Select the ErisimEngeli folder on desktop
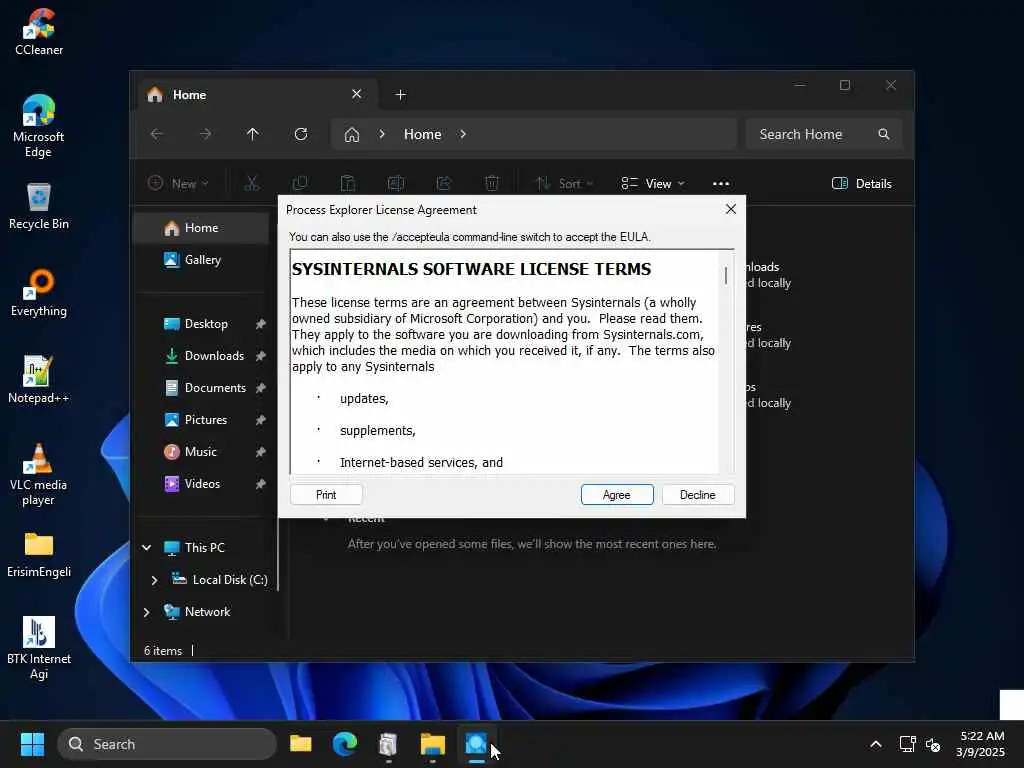 [x=39, y=554]
